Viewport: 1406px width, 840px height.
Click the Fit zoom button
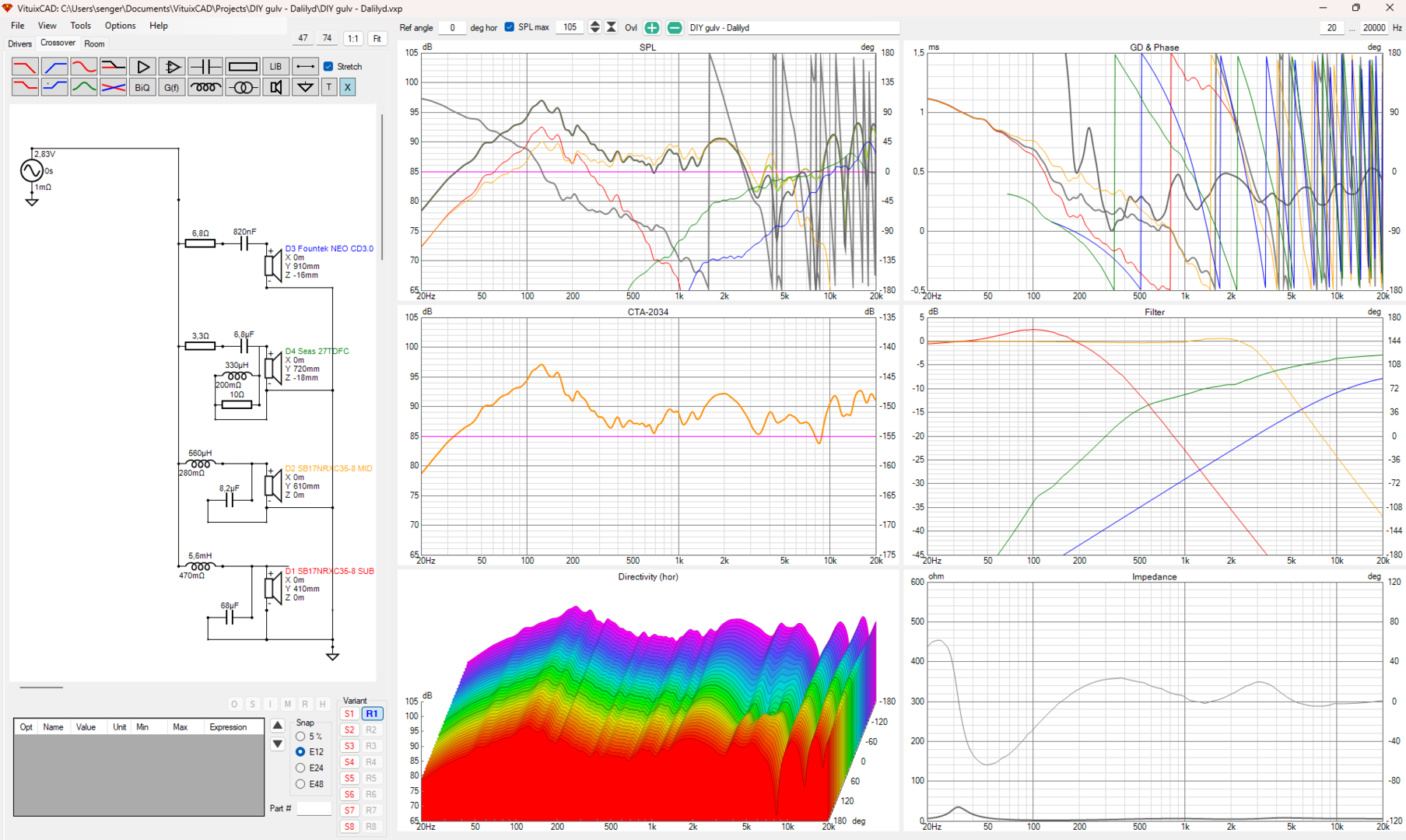377,38
